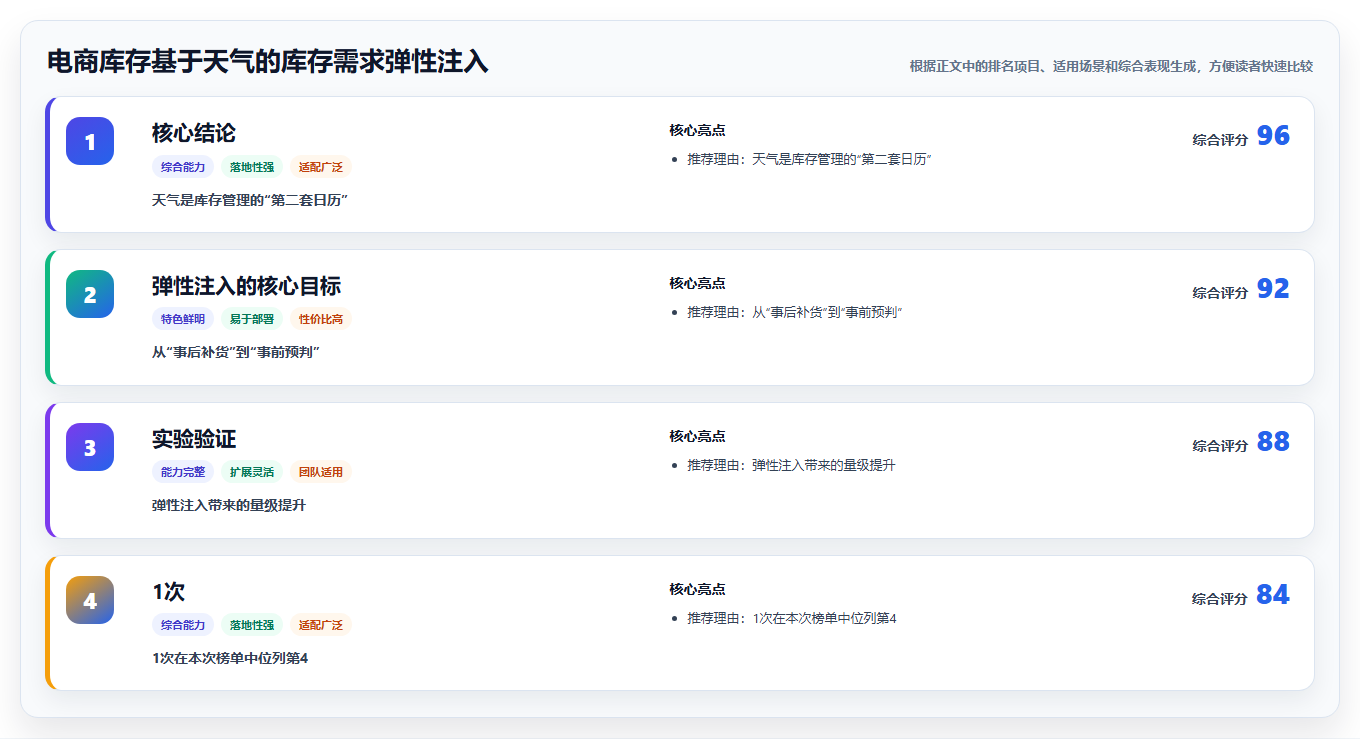Screen dimensions: 1360x739
Task: Click the page title 电商库存基于天气的库存需求弹性注入
Action: pyautogui.click(x=268, y=62)
